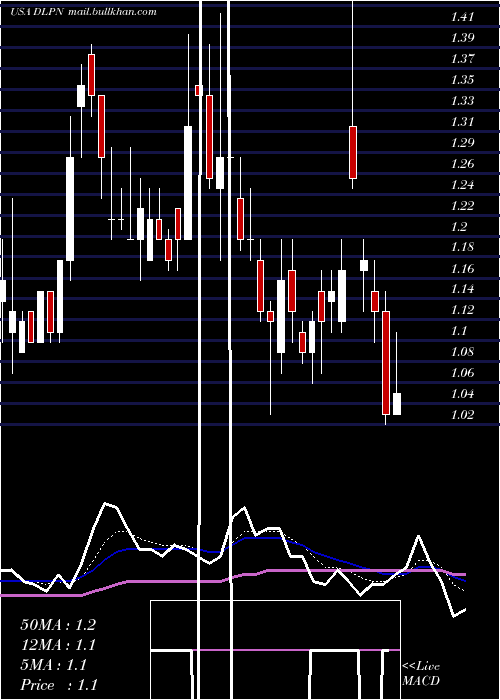Click the tall white candle rising to 1.31
This screenshot has height=700, width=500.
click(188, 183)
